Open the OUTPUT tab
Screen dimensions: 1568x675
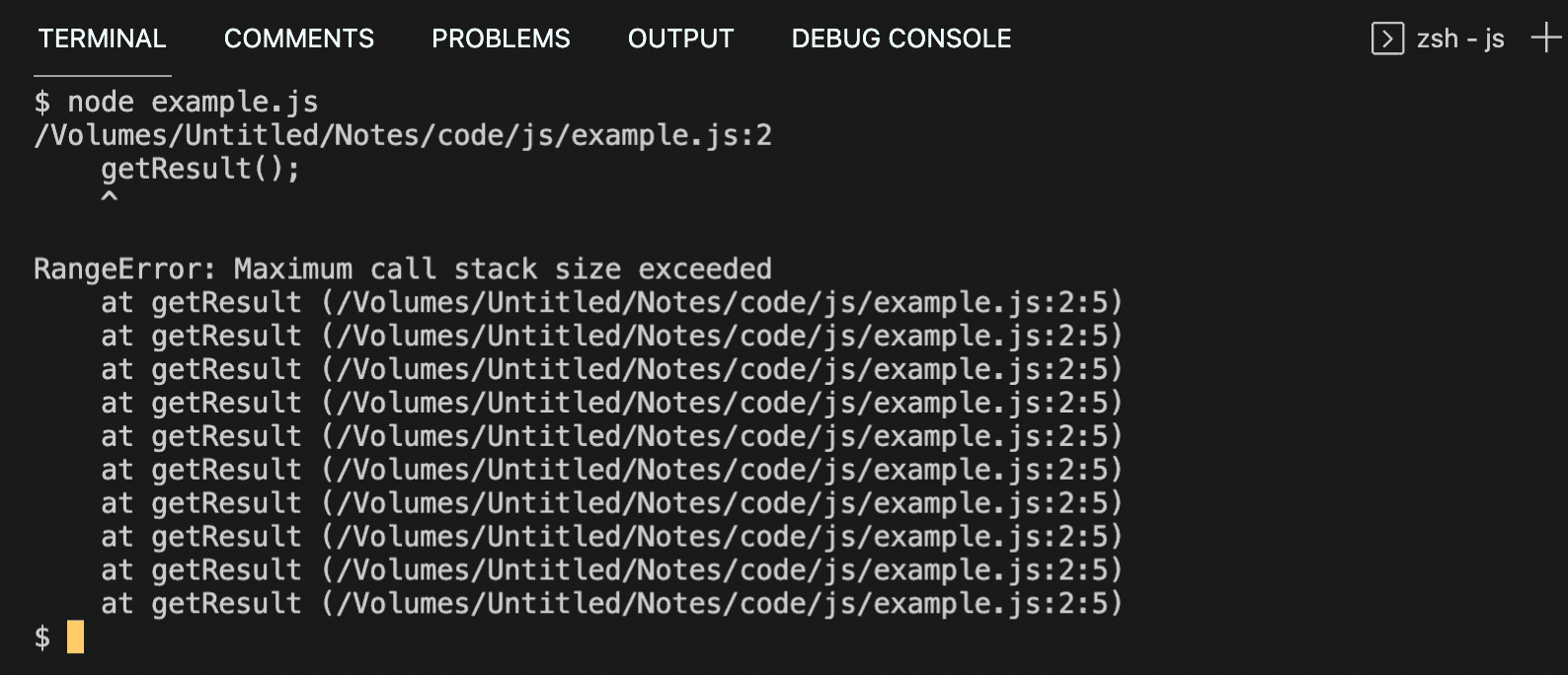click(x=680, y=38)
